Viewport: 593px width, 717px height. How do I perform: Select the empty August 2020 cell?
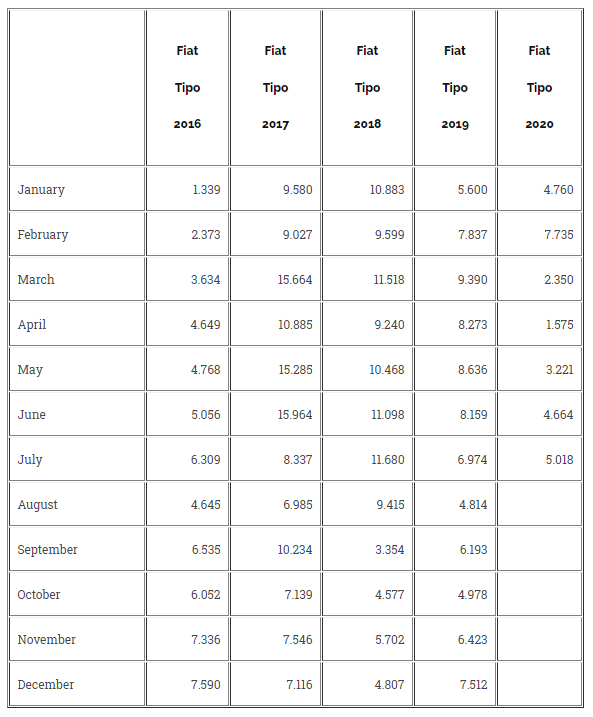540,504
